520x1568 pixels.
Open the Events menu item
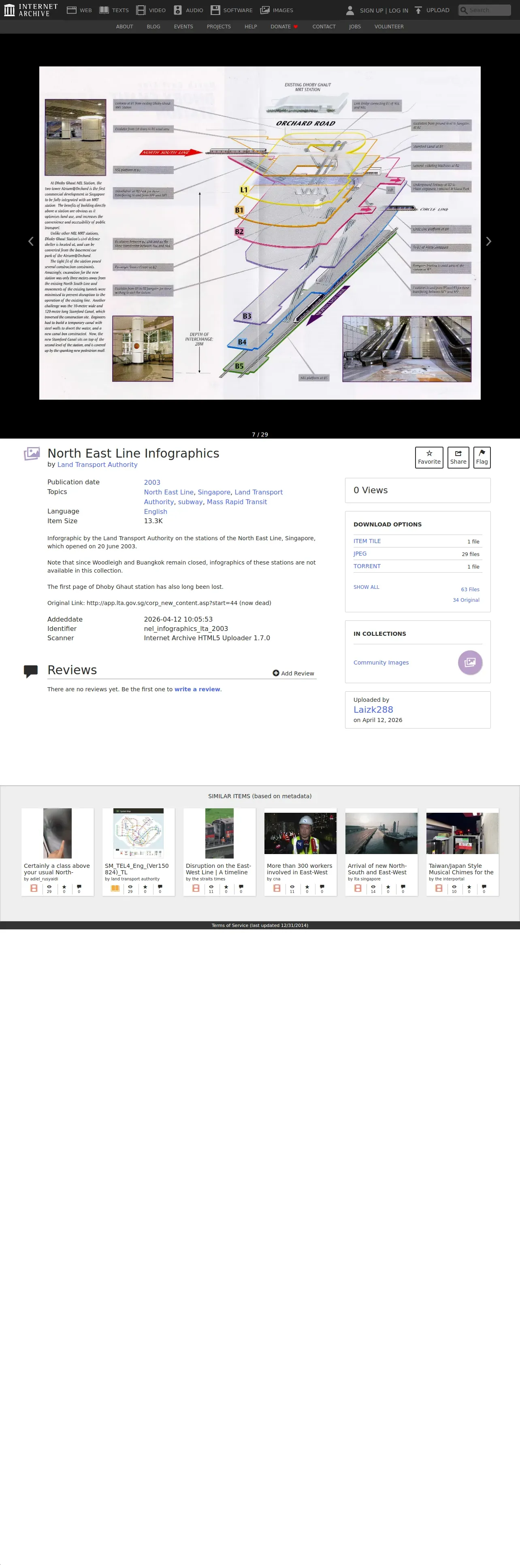coord(183,27)
